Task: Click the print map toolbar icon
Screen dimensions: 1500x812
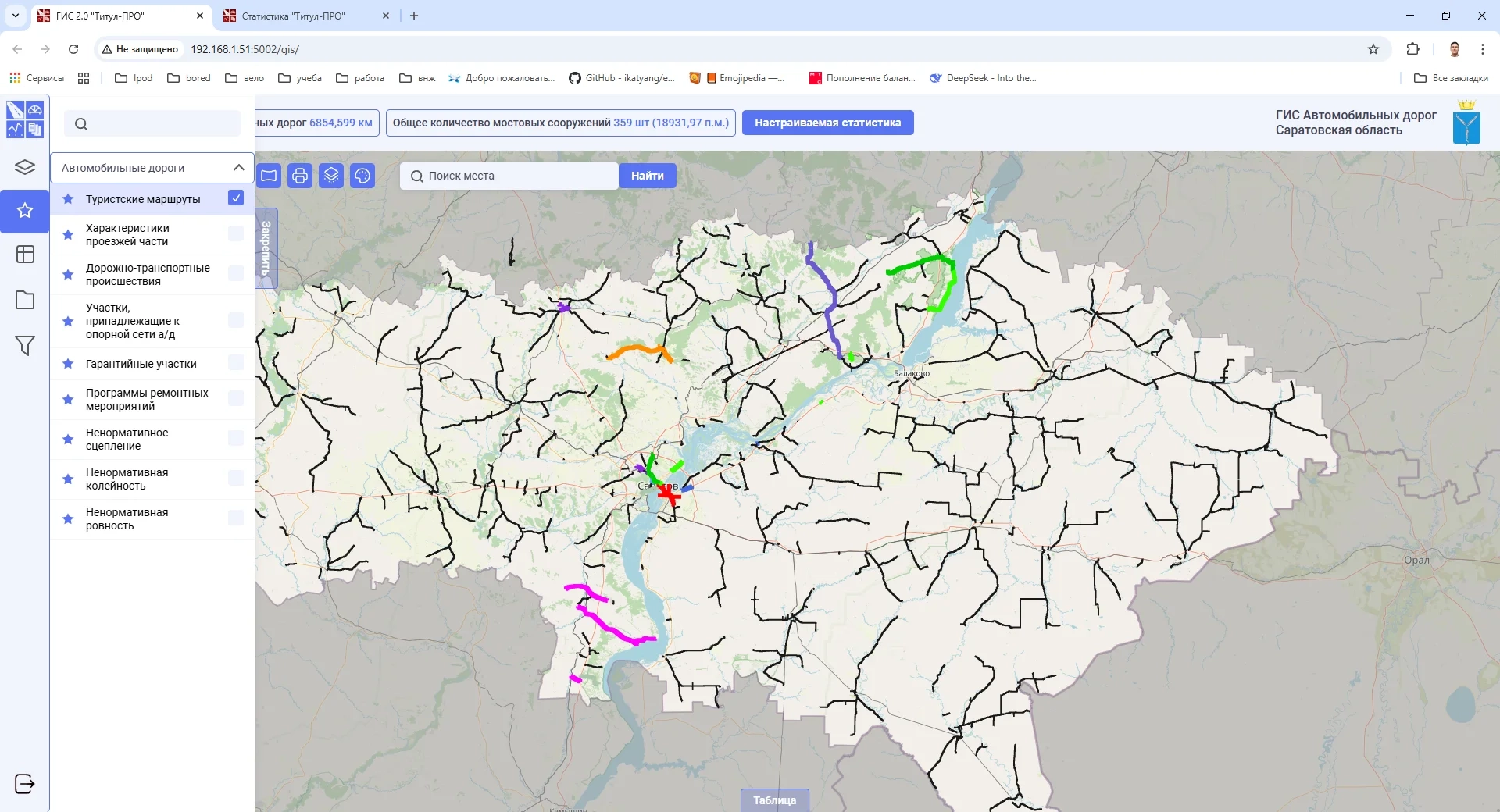Action: (x=300, y=176)
